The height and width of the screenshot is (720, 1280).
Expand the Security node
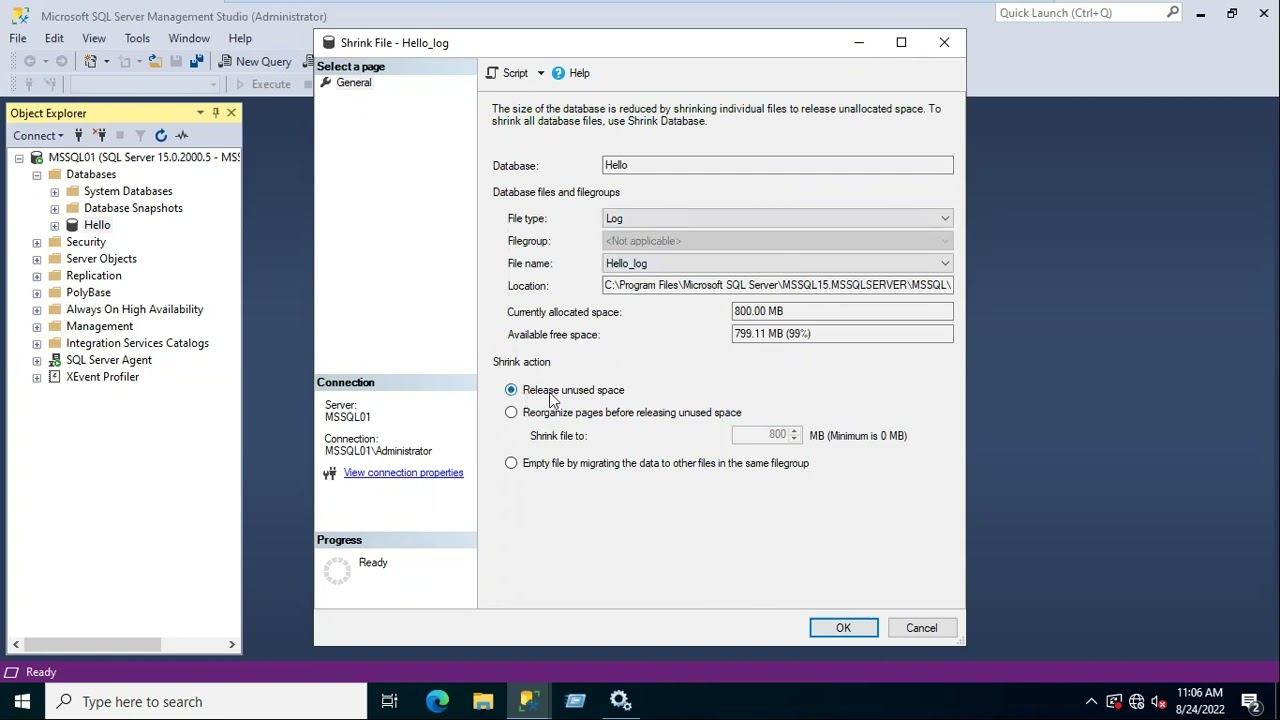tap(37, 243)
